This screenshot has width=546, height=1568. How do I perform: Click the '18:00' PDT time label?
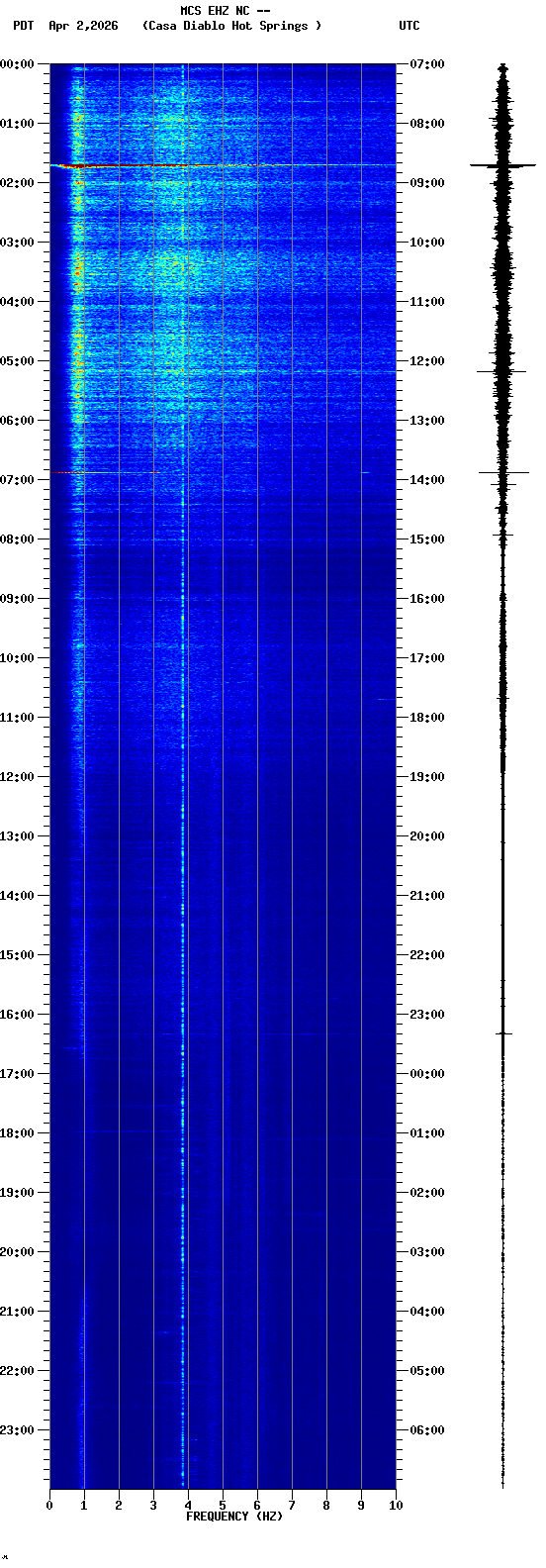tap(17, 1133)
